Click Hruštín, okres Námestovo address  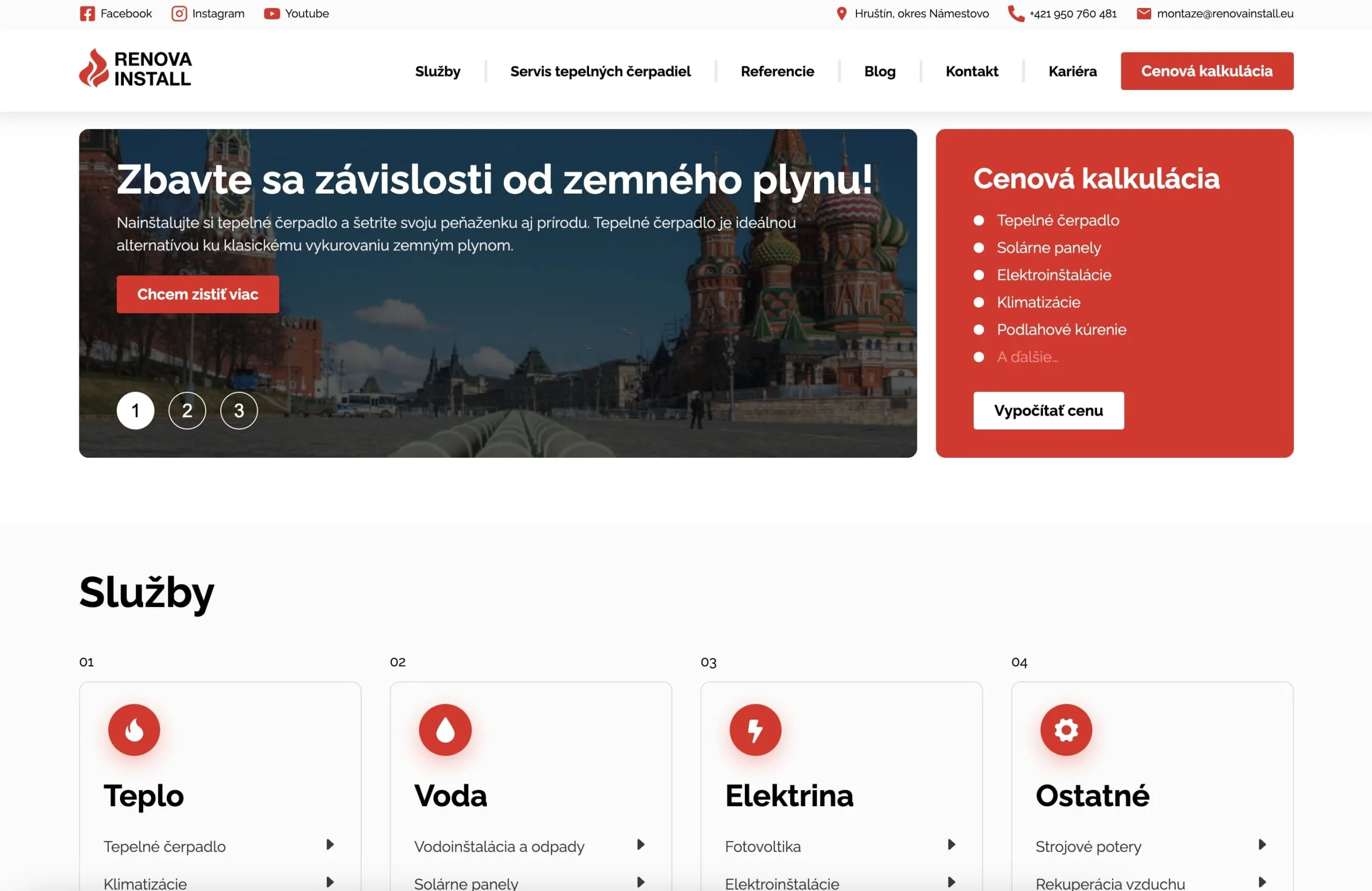pyautogui.click(x=921, y=14)
